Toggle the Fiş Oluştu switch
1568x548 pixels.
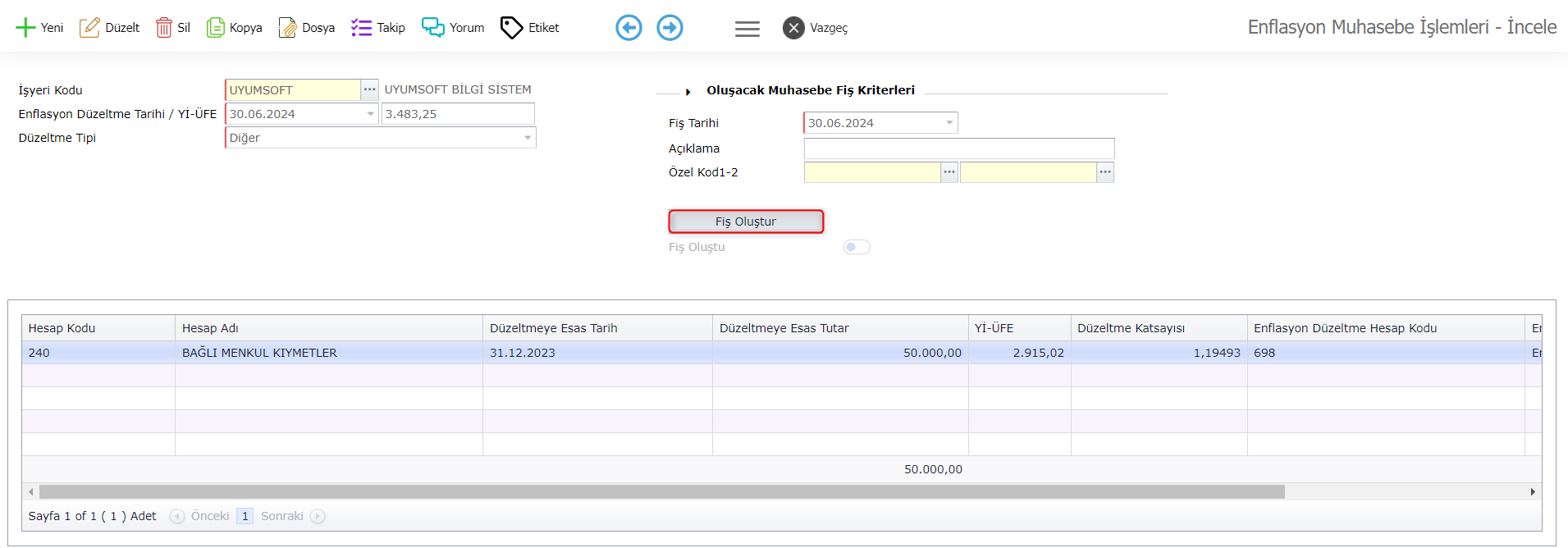point(857,247)
